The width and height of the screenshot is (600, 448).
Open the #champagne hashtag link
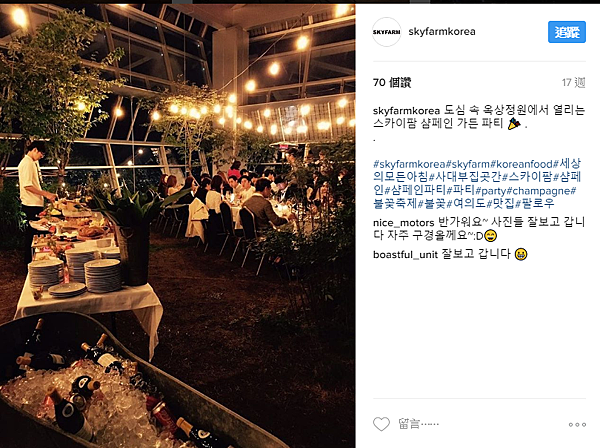[x=539, y=191]
